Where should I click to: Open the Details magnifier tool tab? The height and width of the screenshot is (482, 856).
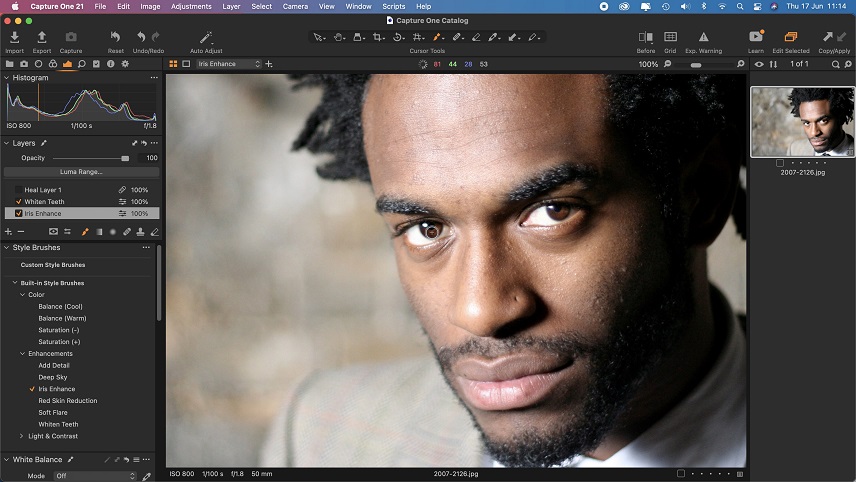(x=81, y=64)
